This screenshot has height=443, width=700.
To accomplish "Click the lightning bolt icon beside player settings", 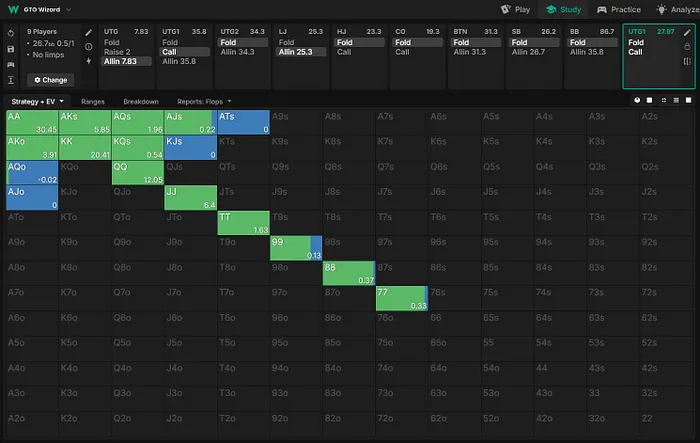I will [89, 60].
